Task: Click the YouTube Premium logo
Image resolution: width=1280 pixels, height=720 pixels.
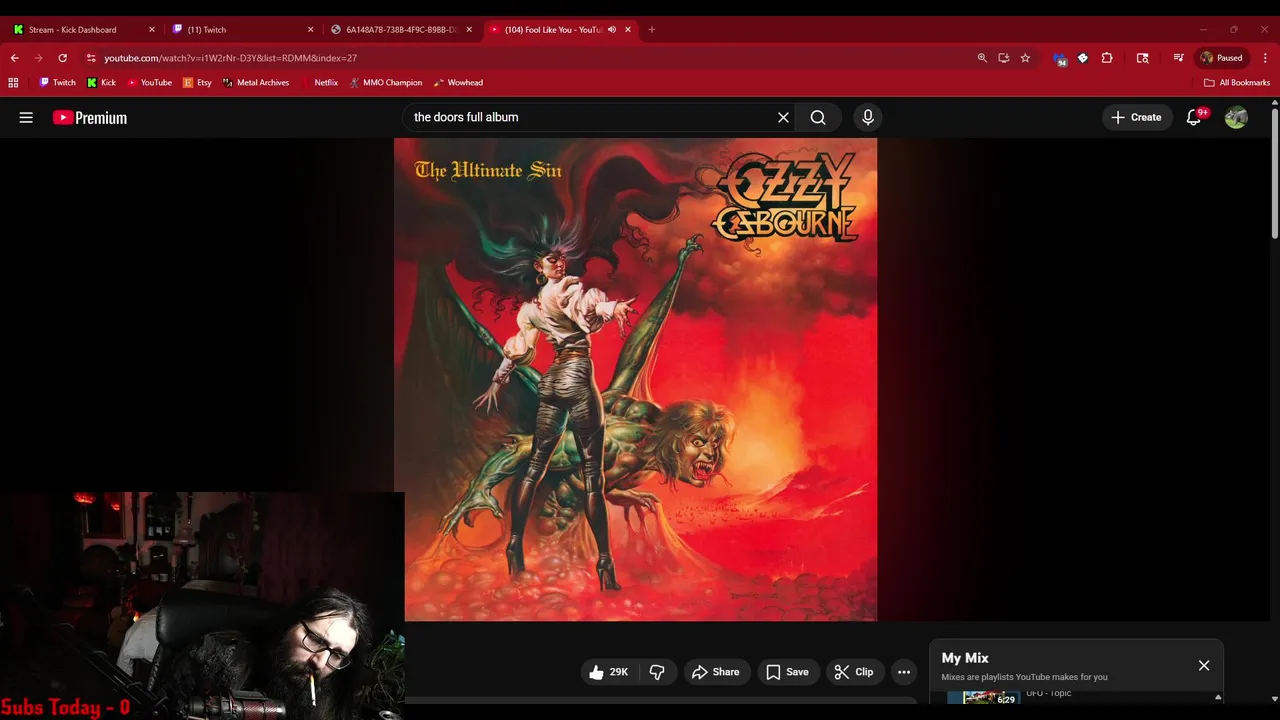Action: 90,117
